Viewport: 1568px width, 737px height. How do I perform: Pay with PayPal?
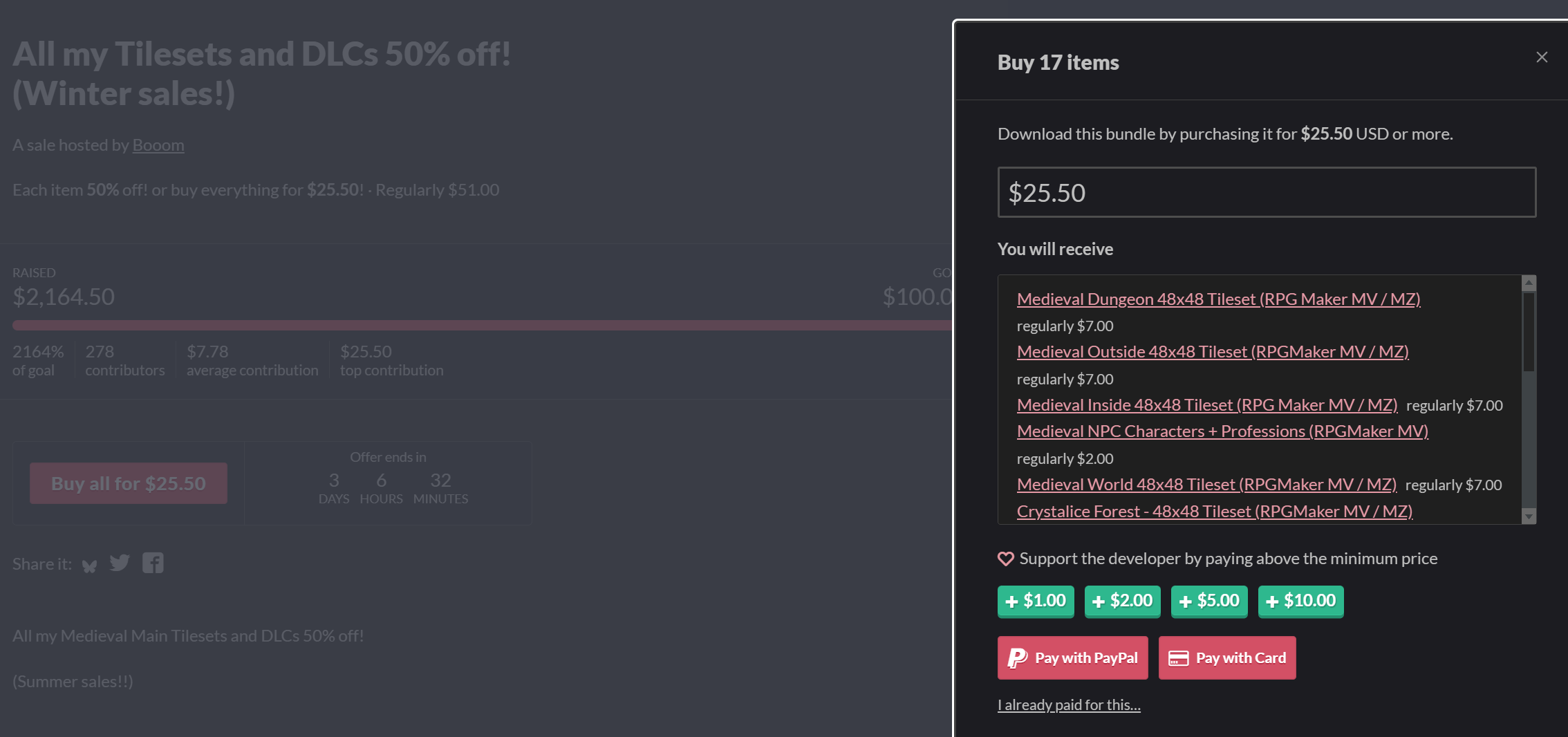tap(1072, 658)
